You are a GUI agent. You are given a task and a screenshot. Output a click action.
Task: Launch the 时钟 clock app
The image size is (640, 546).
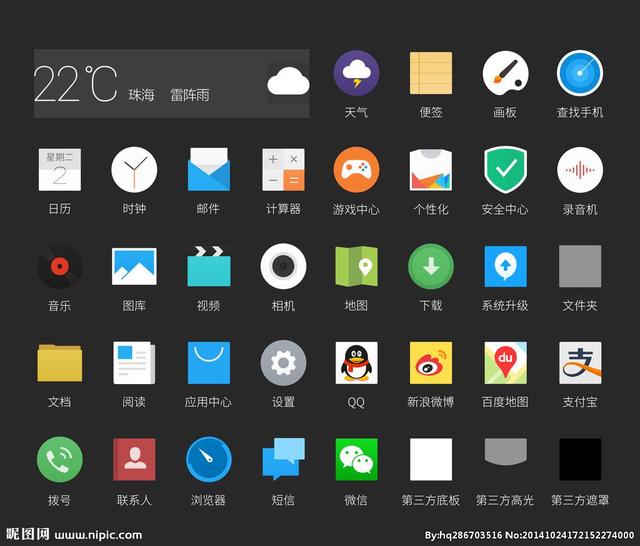coord(134,169)
